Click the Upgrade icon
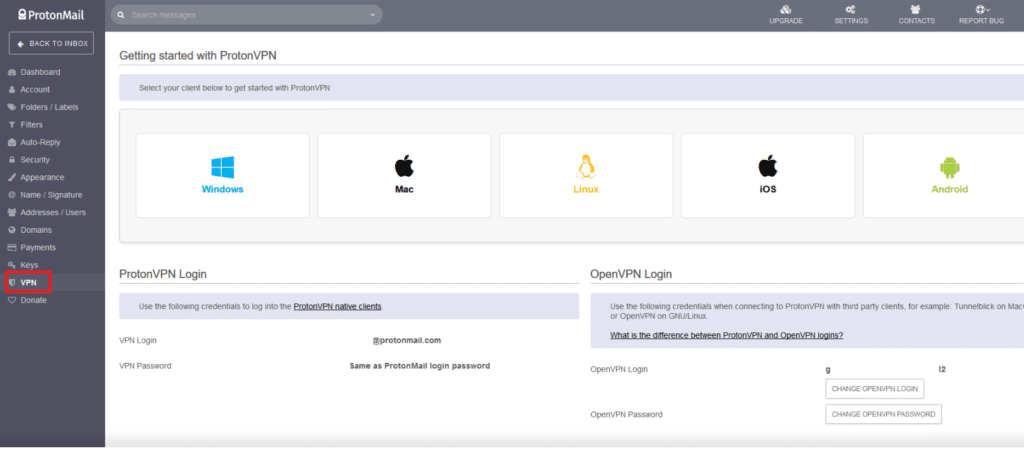Screen dimensions: 1024x456 click(786, 9)
